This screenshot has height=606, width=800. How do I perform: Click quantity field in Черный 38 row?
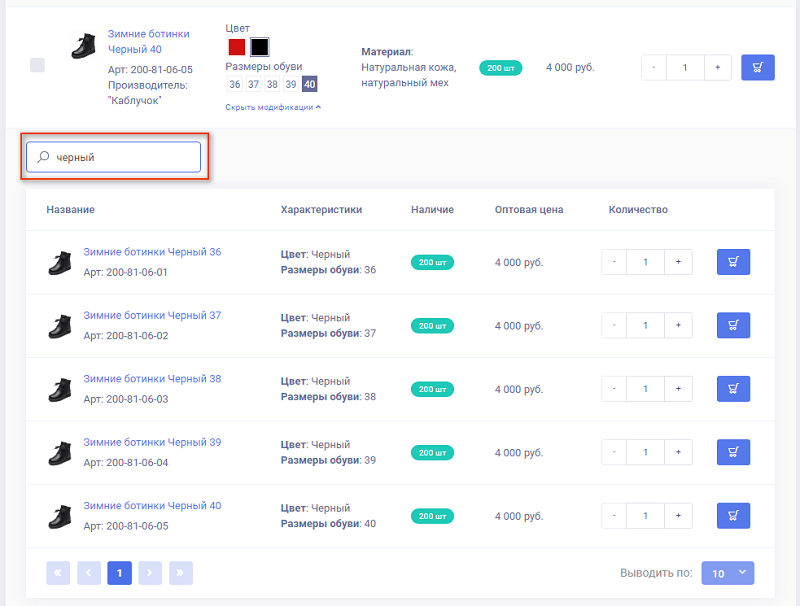click(x=645, y=389)
